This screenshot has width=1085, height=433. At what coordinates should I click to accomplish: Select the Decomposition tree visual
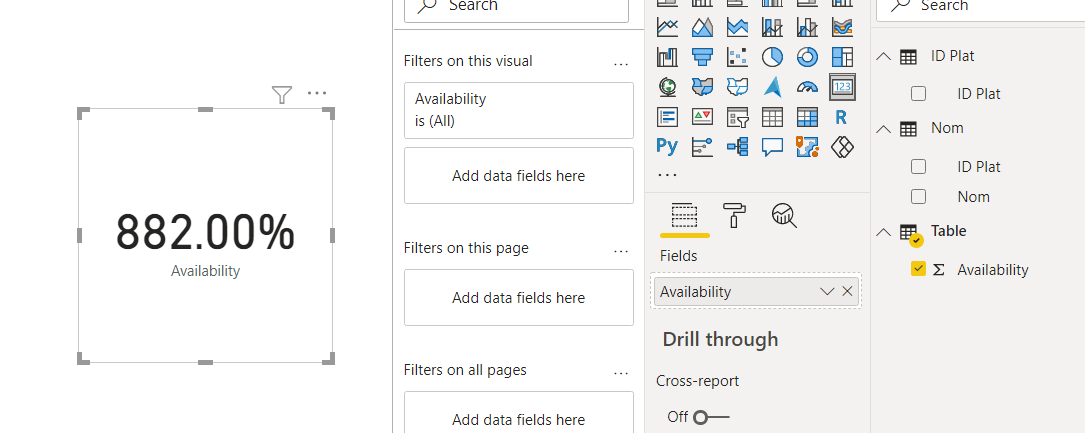coord(738,146)
